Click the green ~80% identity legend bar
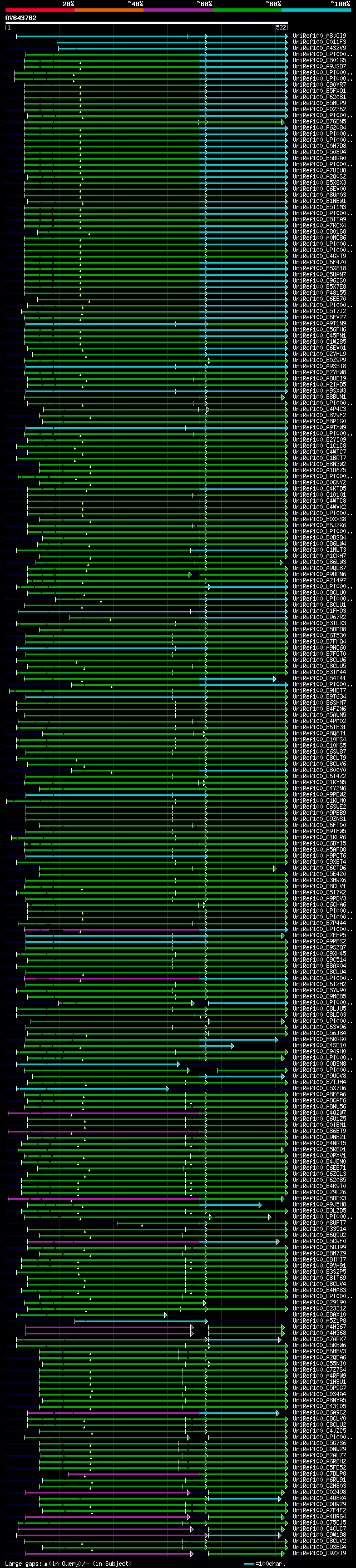The height and width of the screenshot is (1568, 356). (x=247, y=10)
